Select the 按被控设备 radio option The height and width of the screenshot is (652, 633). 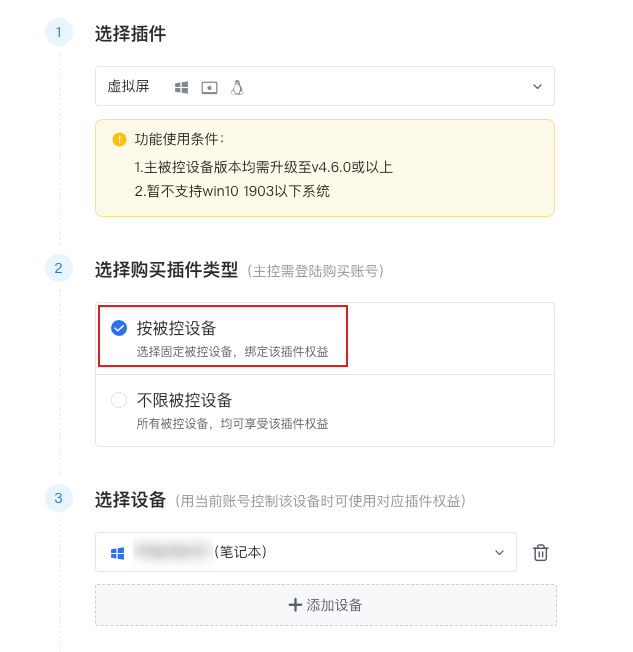(119, 328)
